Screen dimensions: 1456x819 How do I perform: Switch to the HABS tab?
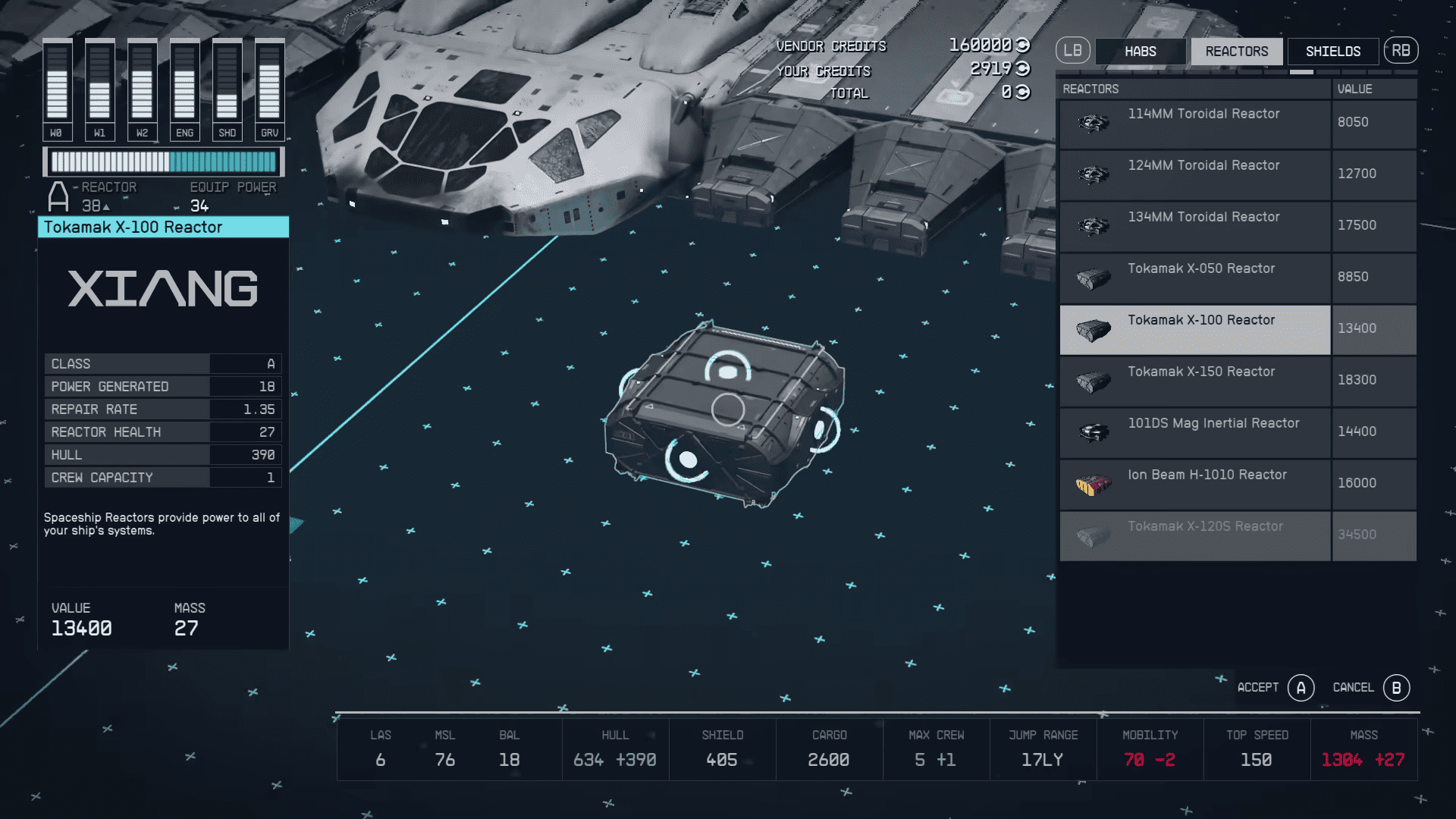click(x=1141, y=51)
